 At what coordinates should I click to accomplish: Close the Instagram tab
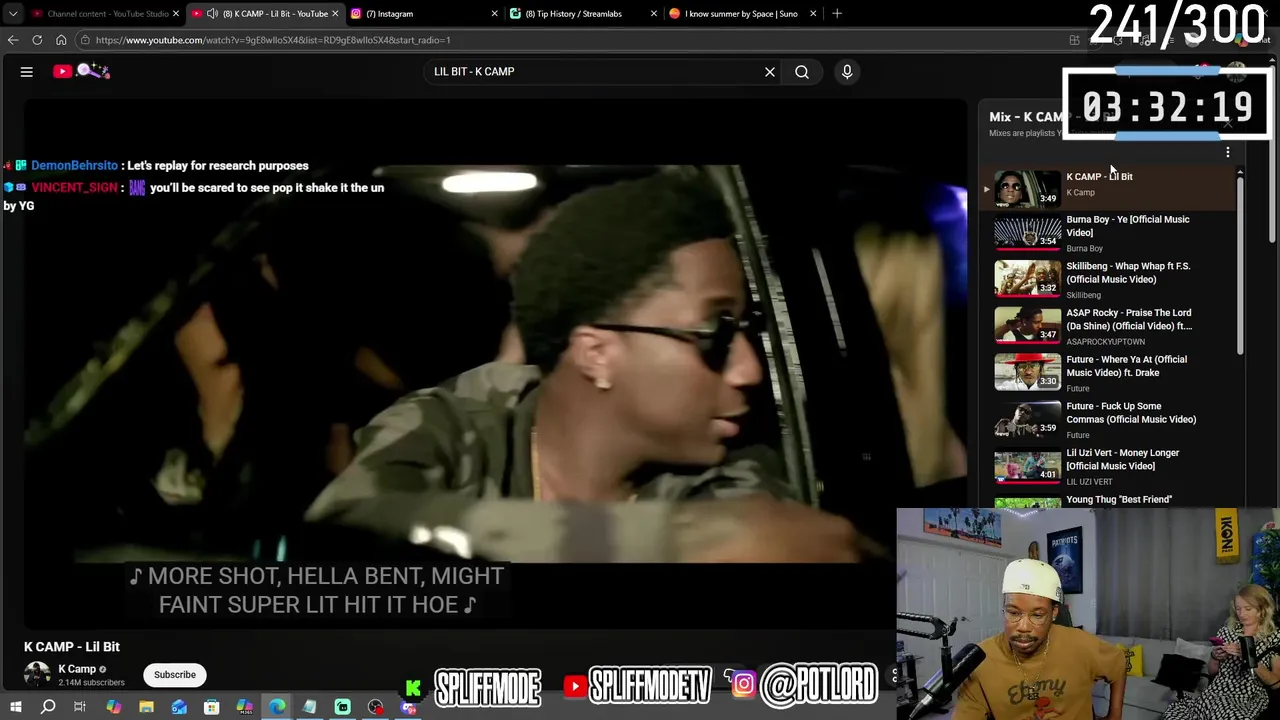click(494, 14)
